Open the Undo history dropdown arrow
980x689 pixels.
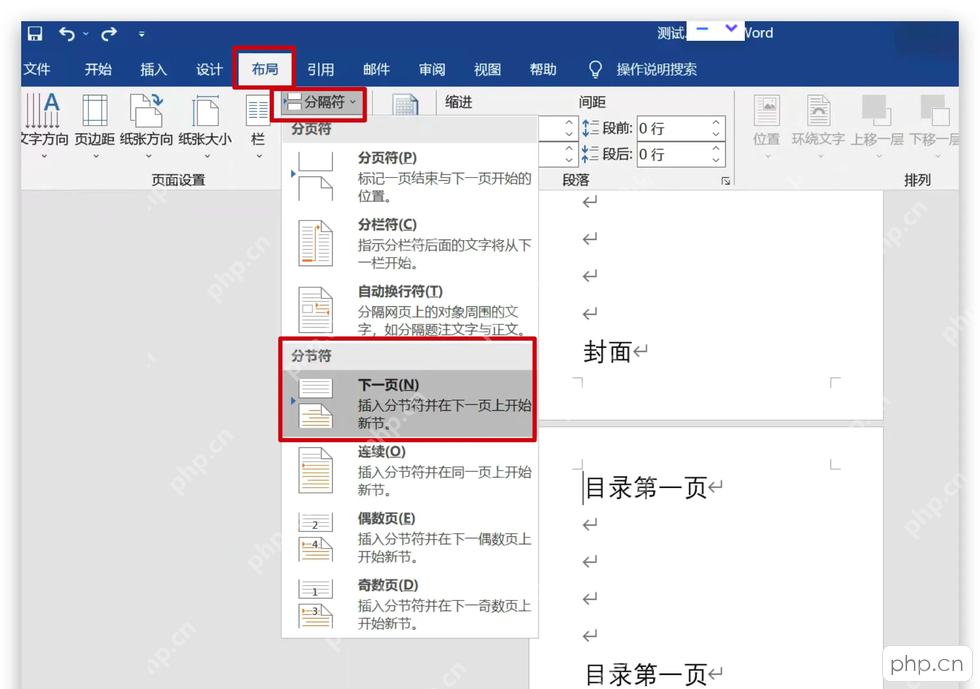[86, 34]
